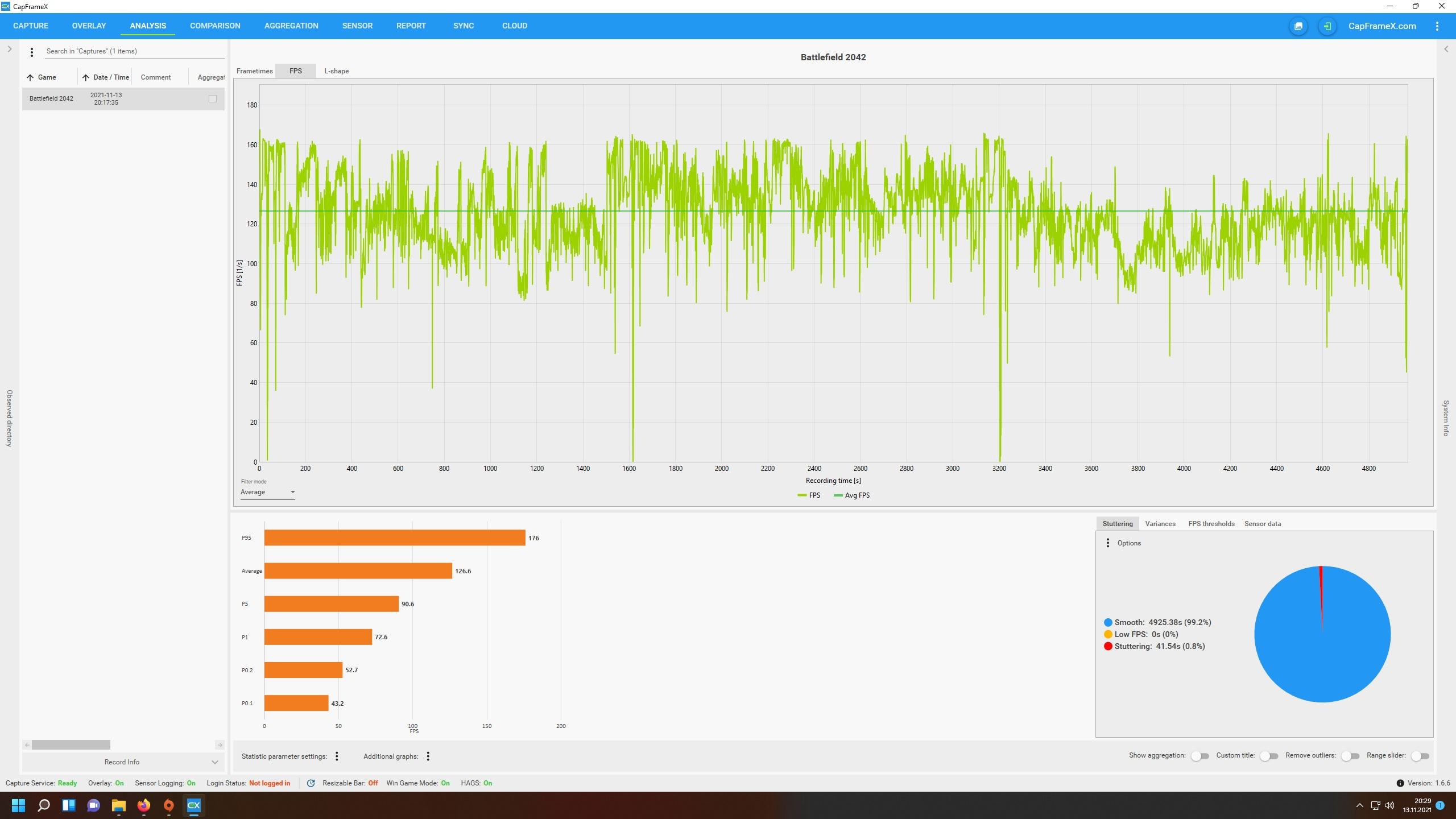This screenshot has width=1456, height=819.
Task: Open CapFrameX.com link
Action: coord(1382,26)
